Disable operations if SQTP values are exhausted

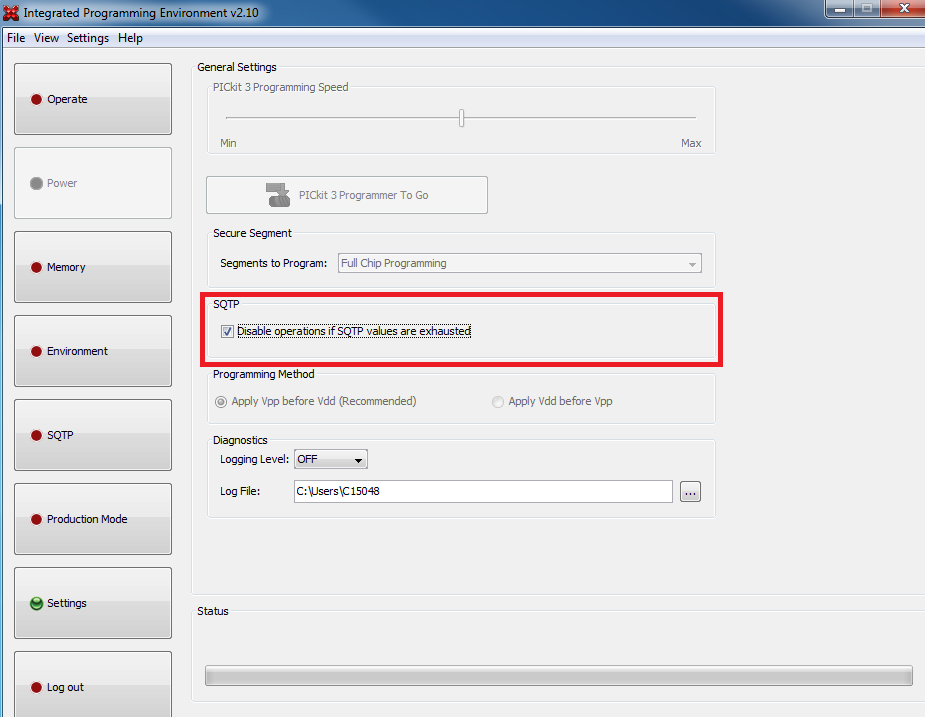coord(228,331)
